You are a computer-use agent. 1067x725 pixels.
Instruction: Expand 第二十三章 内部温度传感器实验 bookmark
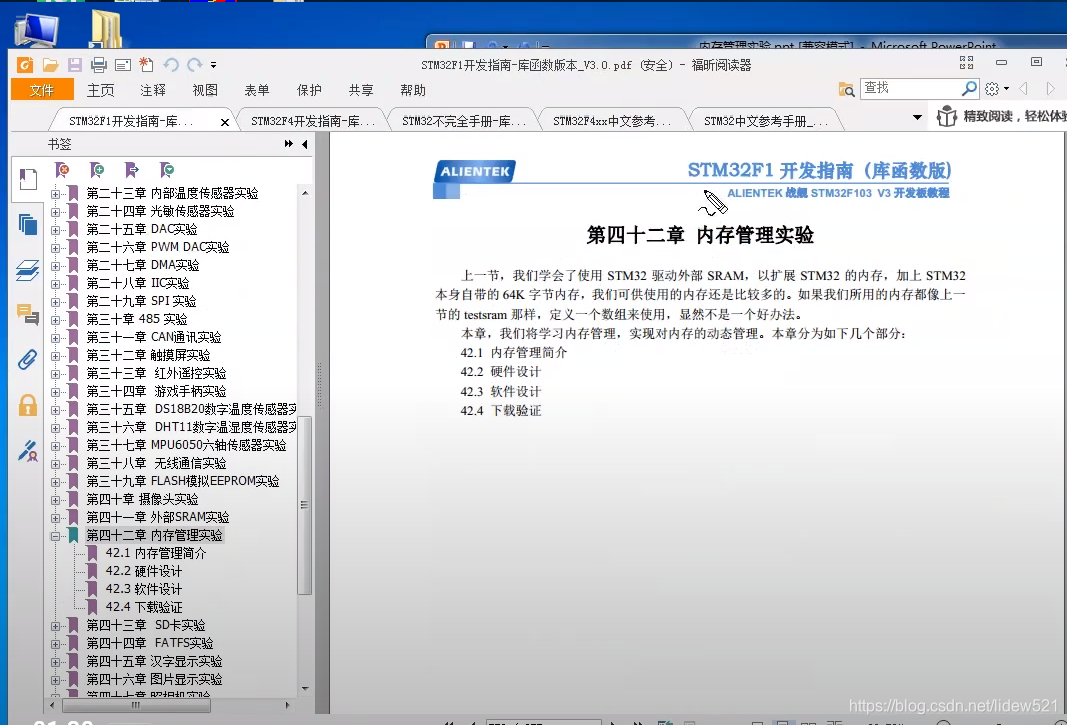click(56, 194)
